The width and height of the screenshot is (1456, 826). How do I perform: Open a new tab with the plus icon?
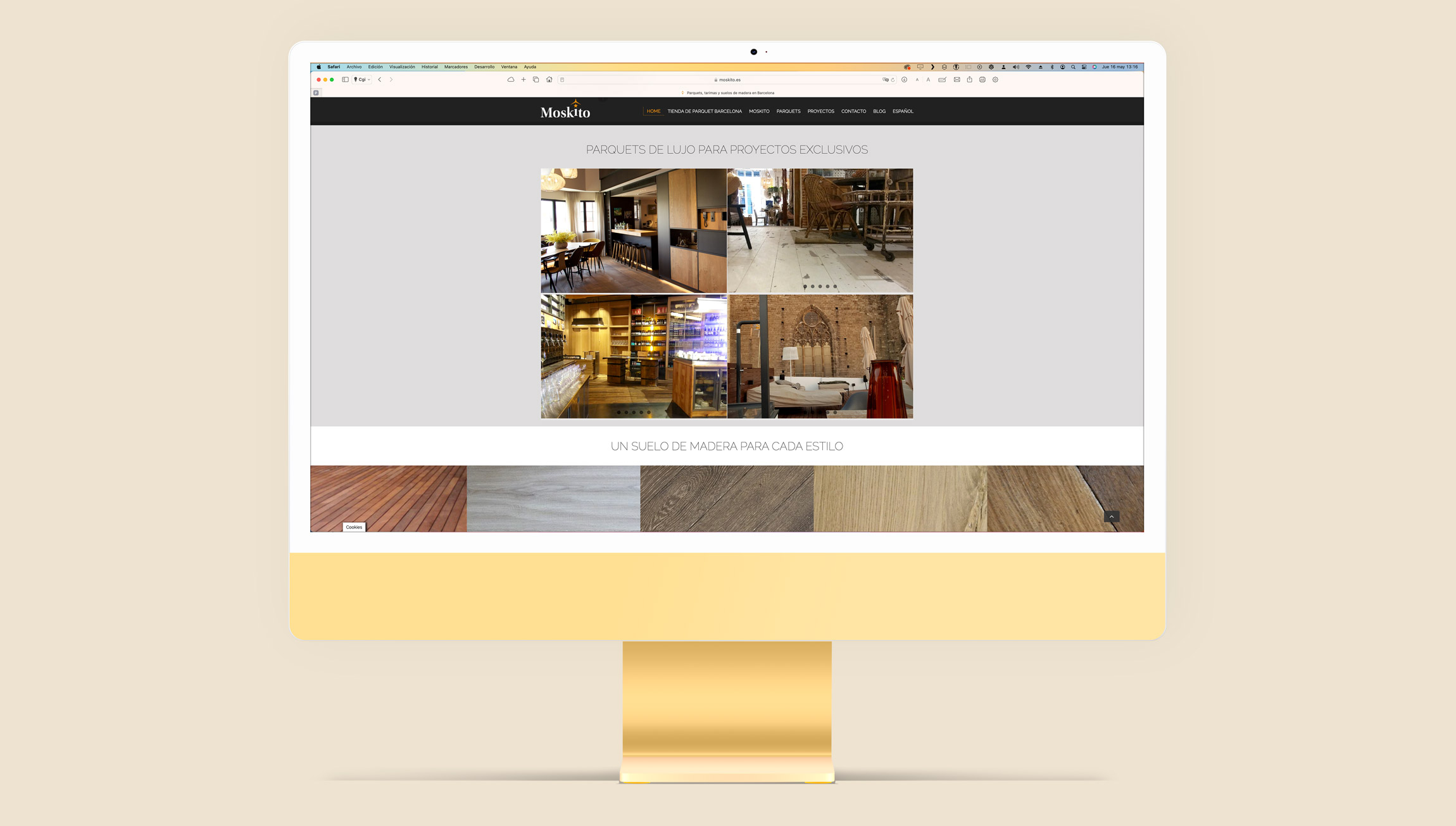523,79
